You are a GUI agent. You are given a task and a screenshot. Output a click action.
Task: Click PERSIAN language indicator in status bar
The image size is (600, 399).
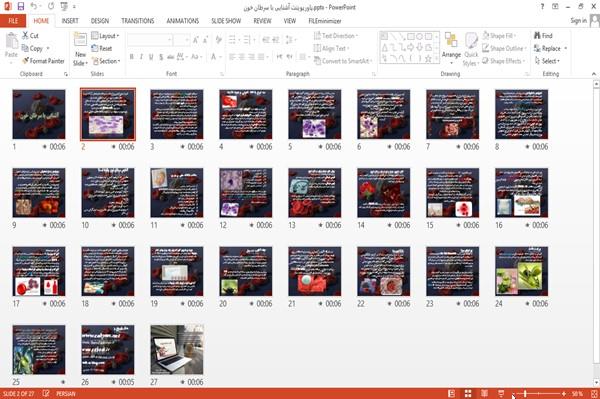tap(66, 394)
